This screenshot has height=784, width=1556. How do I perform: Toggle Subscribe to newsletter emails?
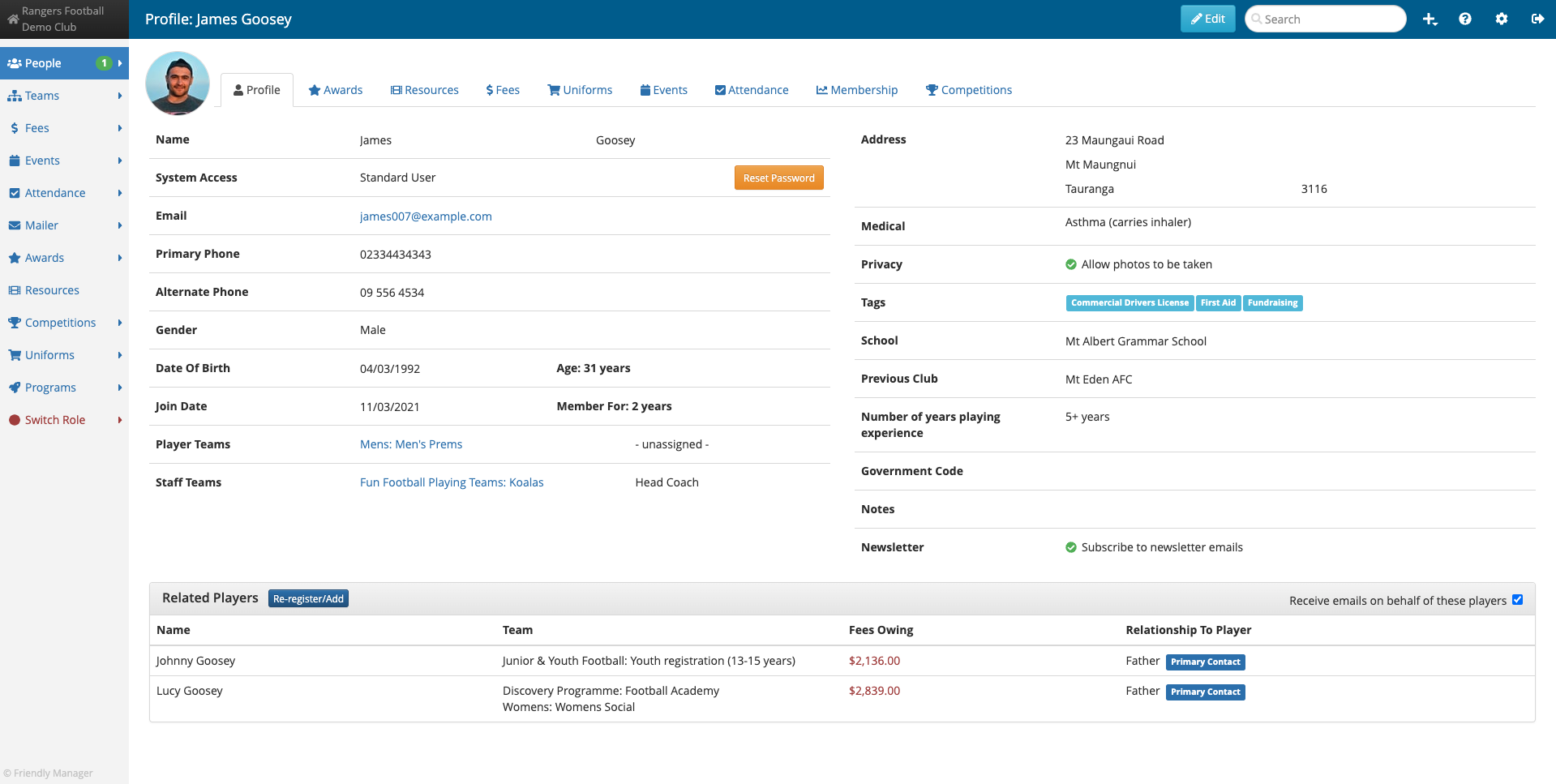click(x=1071, y=547)
